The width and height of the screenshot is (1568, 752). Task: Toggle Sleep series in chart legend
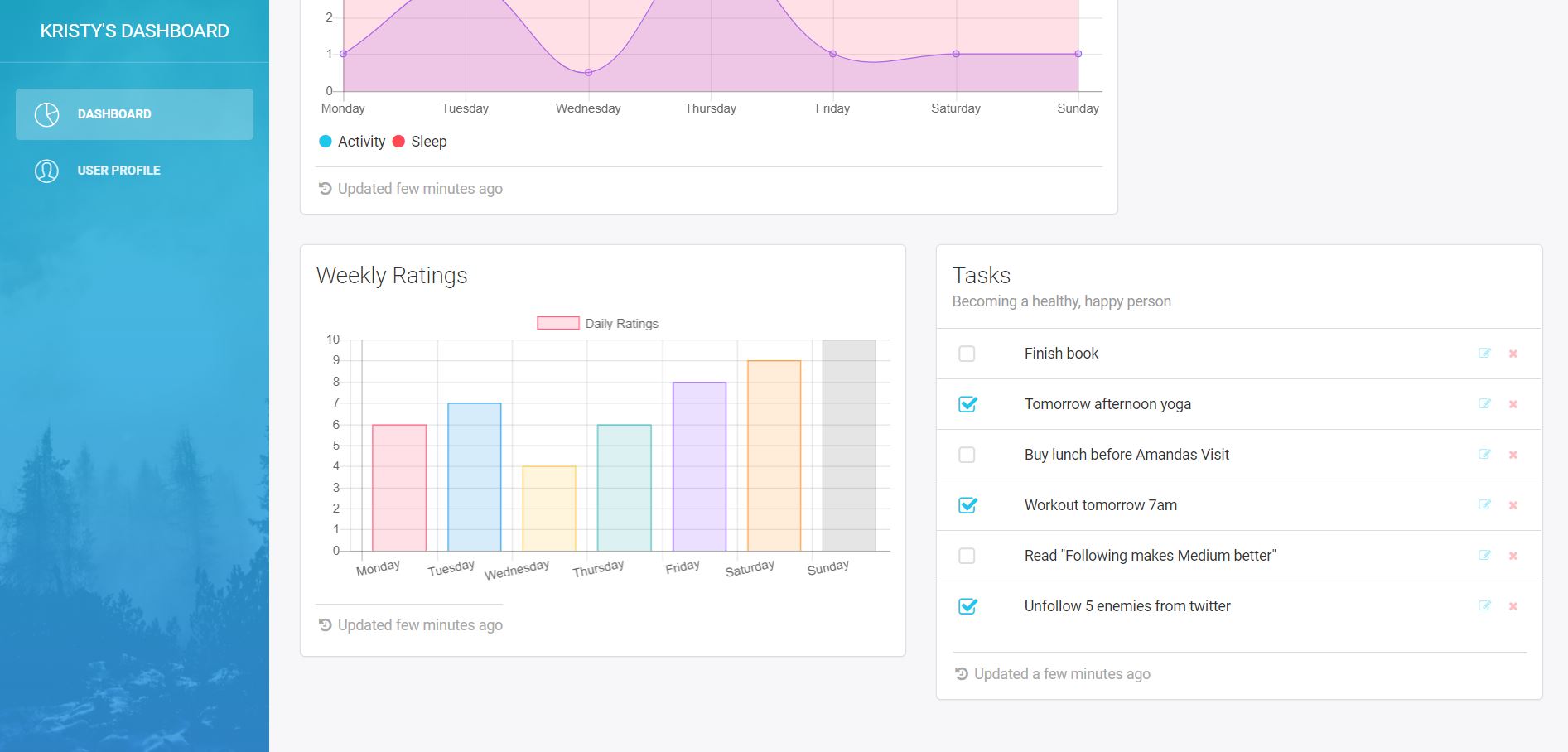[x=419, y=142]
